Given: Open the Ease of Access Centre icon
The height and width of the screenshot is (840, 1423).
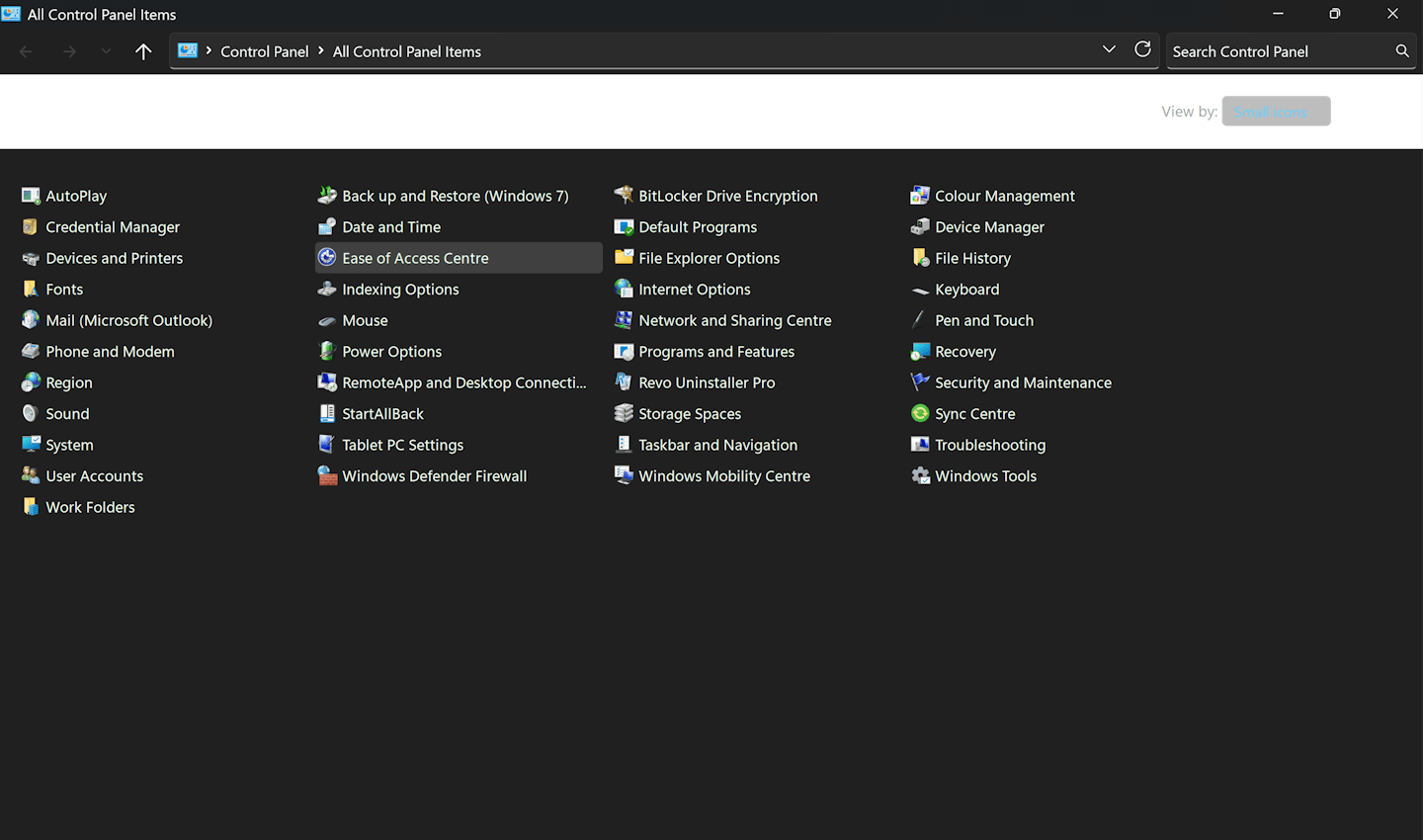Looking at the screenshot, I should [x=415, y=257].
